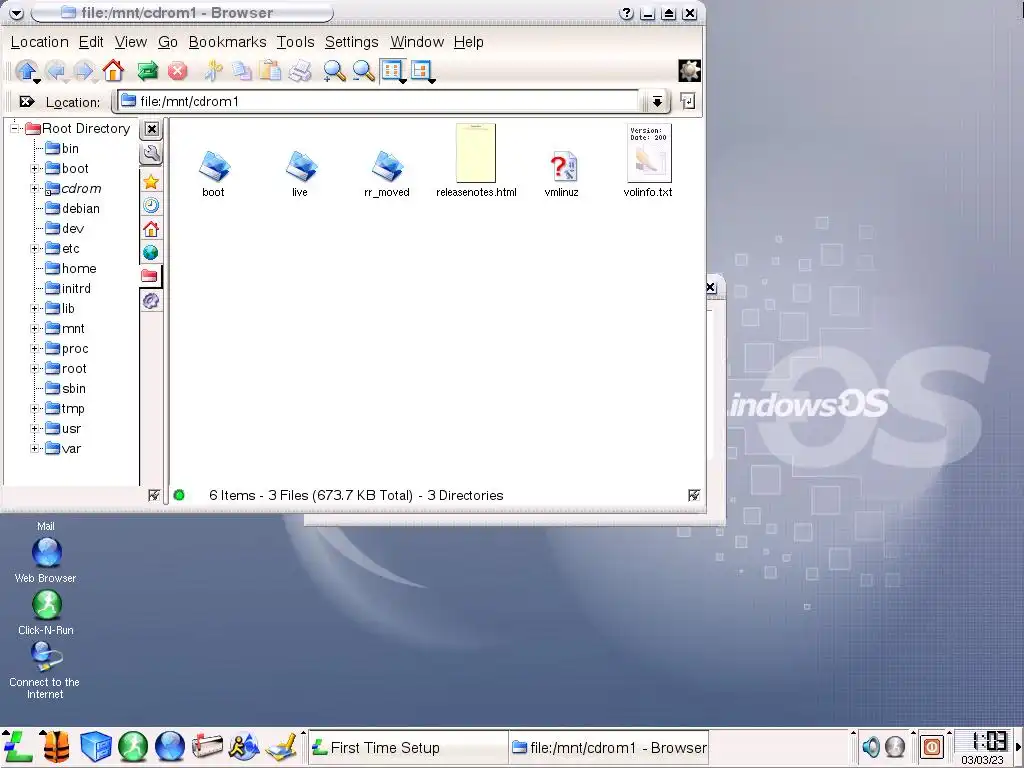Open the Home folder sidebar tab
The width and height of the screenshot is (1024, 768).
coord(151,229)
